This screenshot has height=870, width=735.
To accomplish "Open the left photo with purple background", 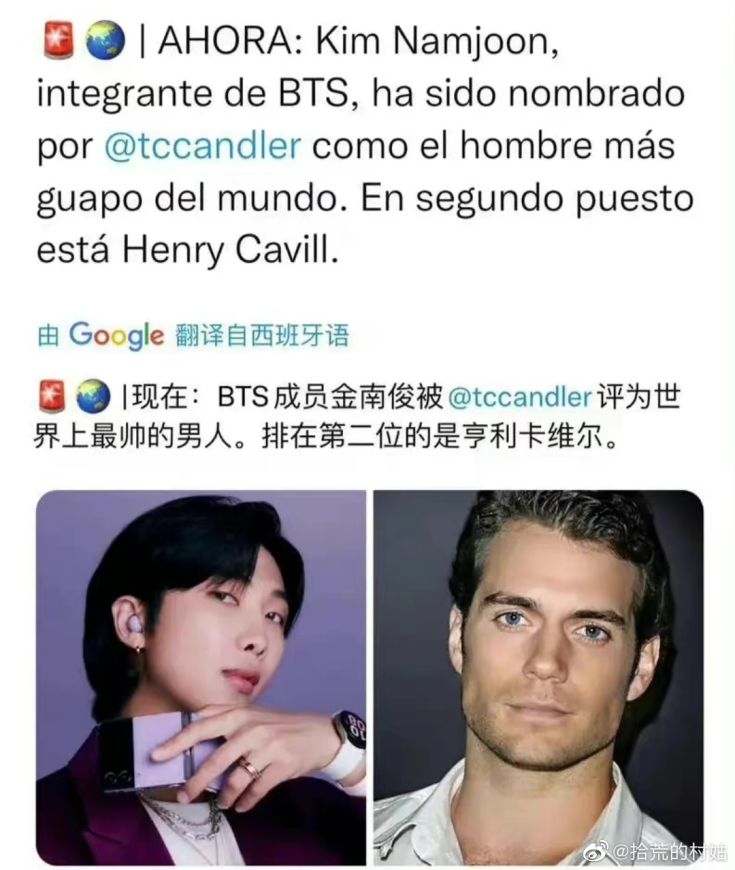I will pyautogui.click(x=201, y=677).
